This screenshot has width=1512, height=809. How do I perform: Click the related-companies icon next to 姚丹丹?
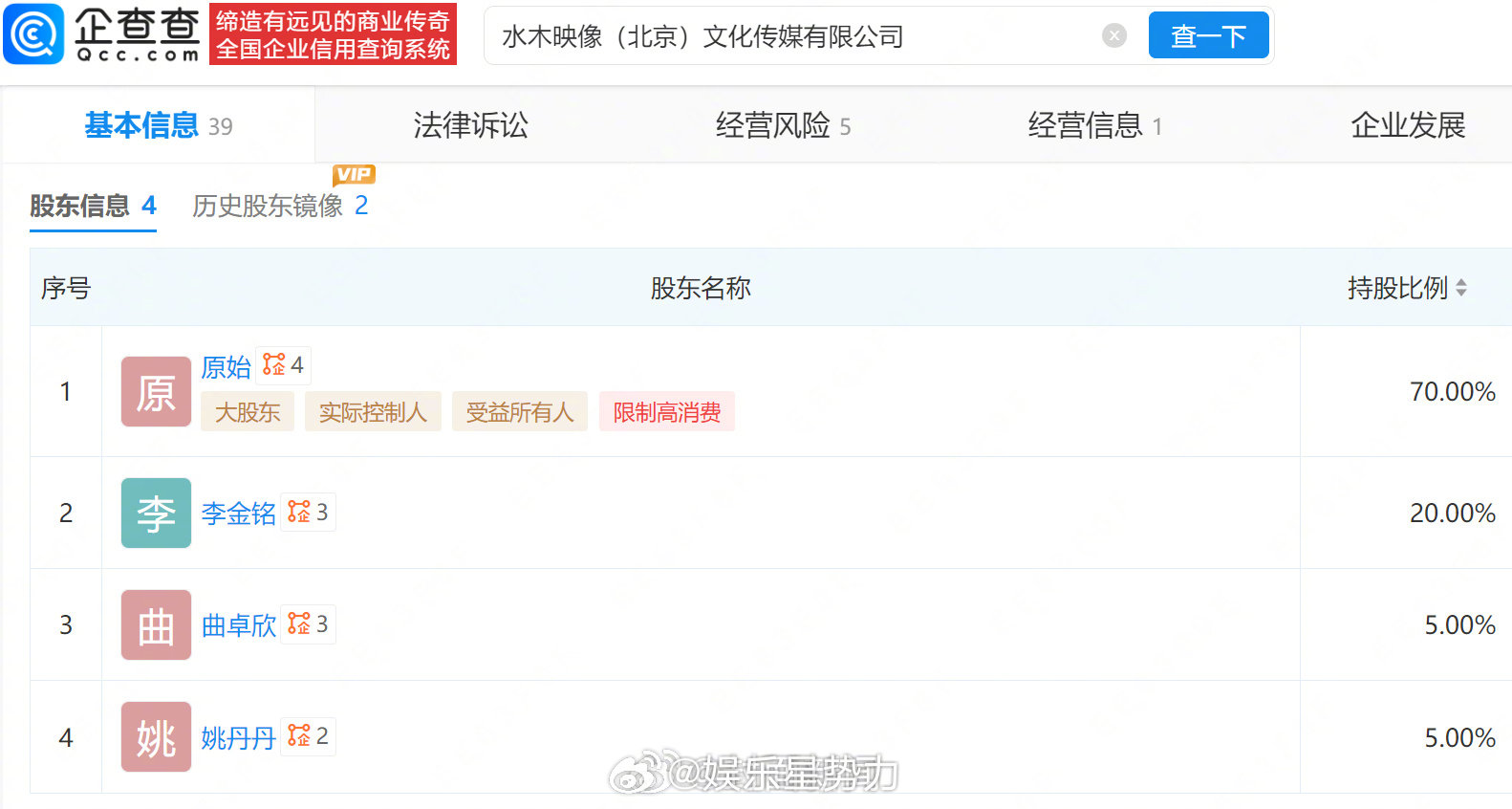coord(299,736)
